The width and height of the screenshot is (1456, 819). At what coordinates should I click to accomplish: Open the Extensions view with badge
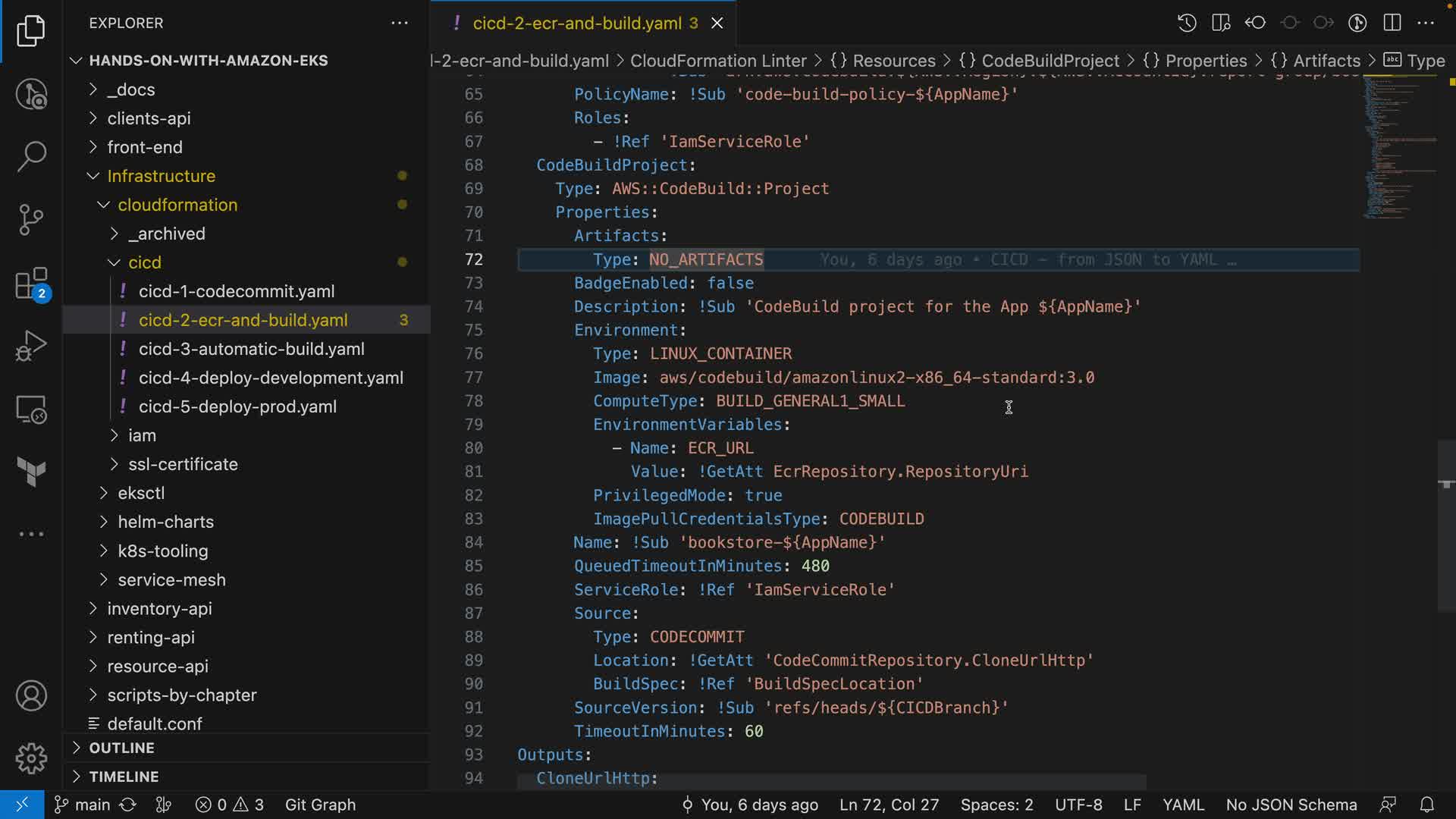(x=31, y=284)
